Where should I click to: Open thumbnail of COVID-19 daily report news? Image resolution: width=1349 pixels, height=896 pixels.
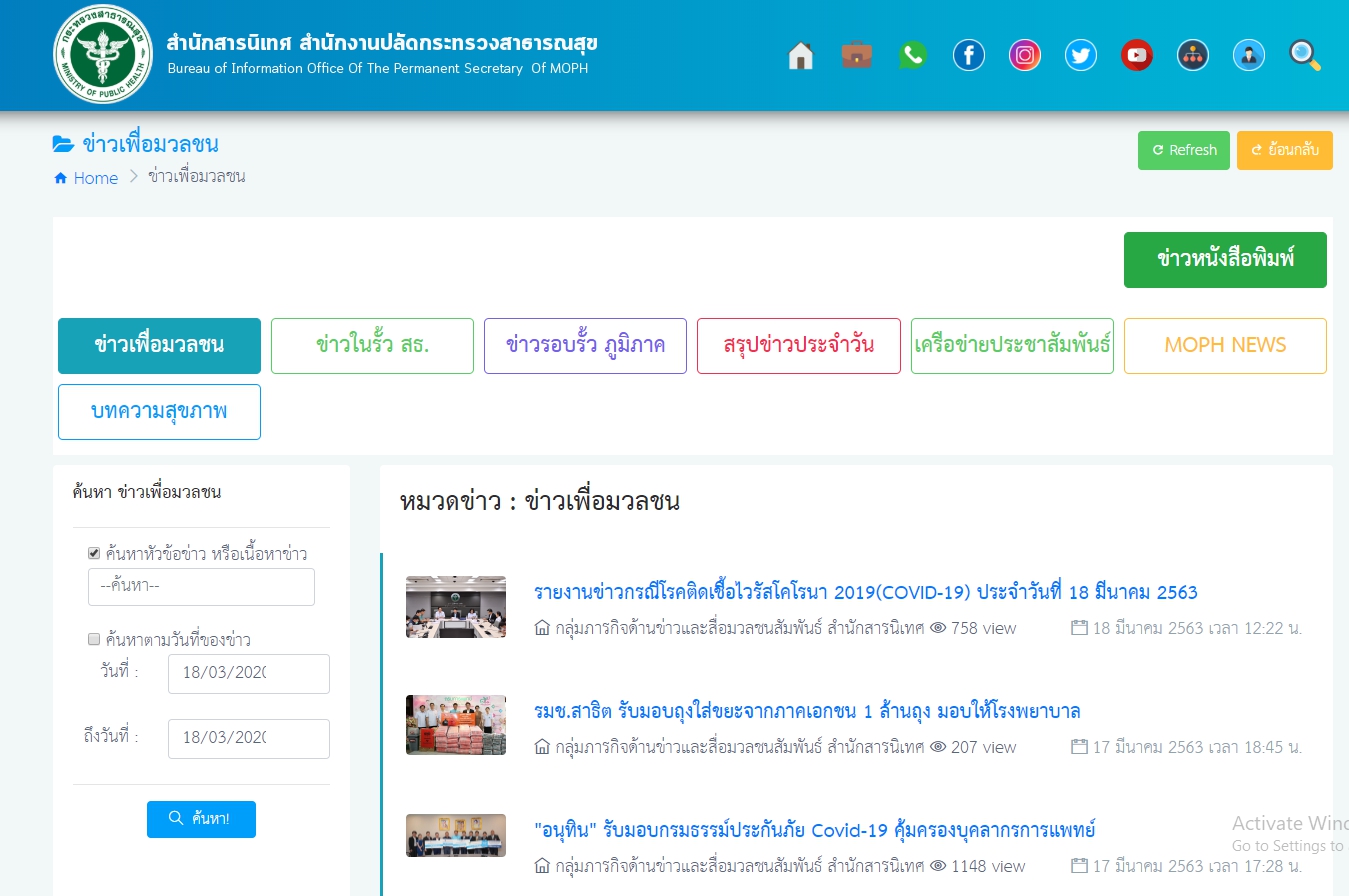(x=456, y=607)
